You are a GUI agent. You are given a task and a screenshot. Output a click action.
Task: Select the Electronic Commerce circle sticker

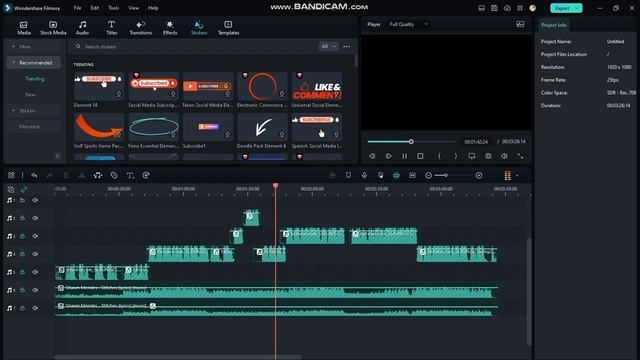(x=262, y=87)
